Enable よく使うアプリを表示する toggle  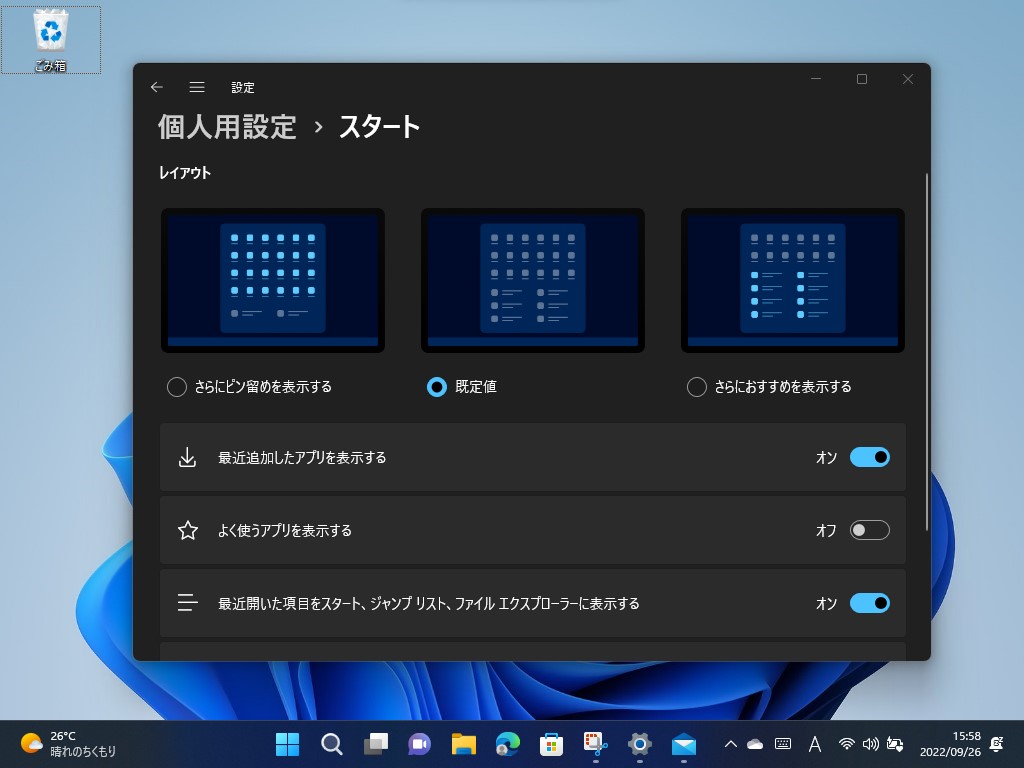pos(869,530)
